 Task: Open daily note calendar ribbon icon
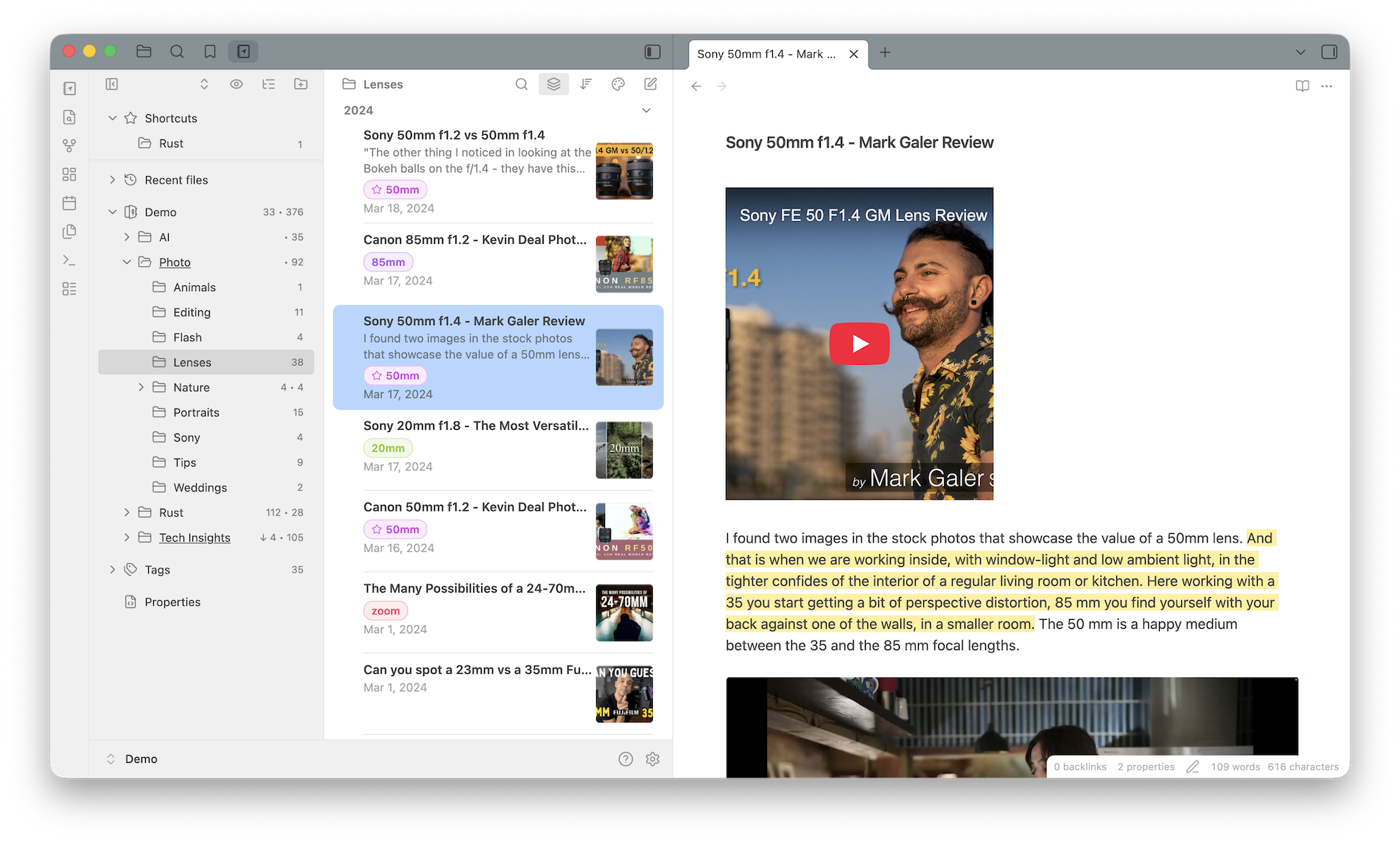coord(69,203)
